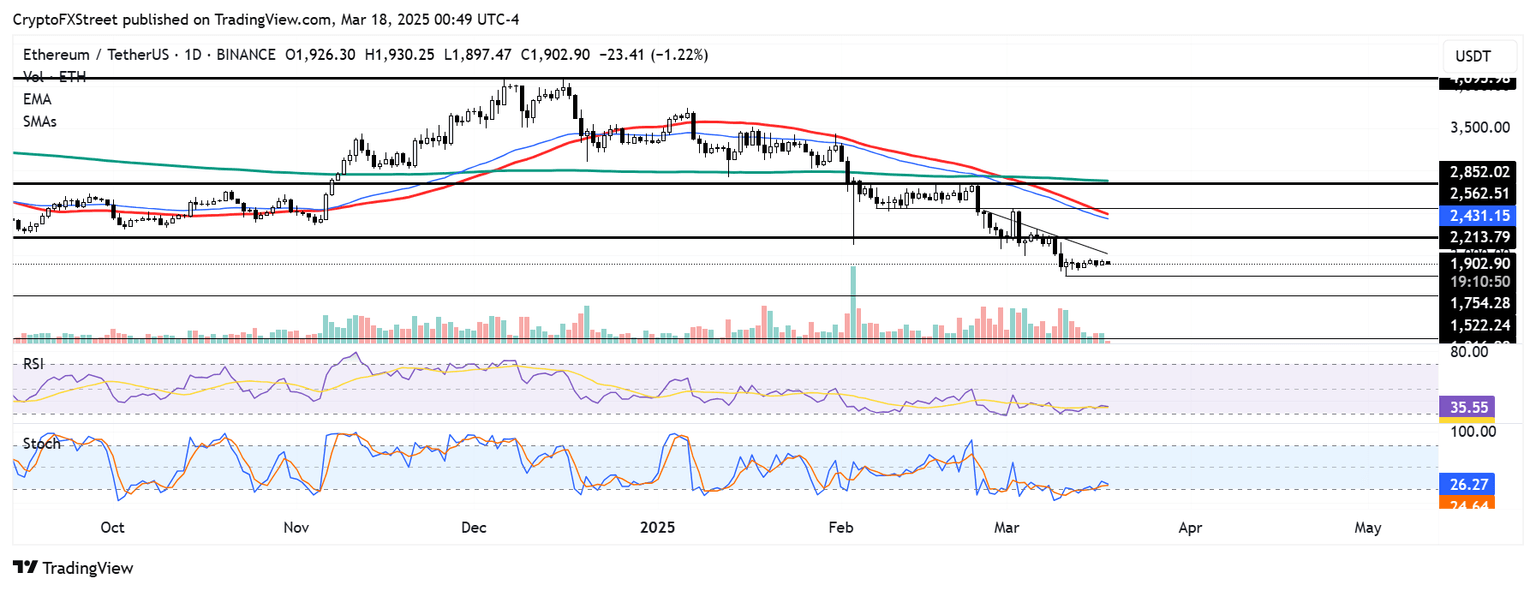This screenshot has height=590, width=1536.
Task: Toggle the EMA indicator legend
Action: (x=35, y=99)
